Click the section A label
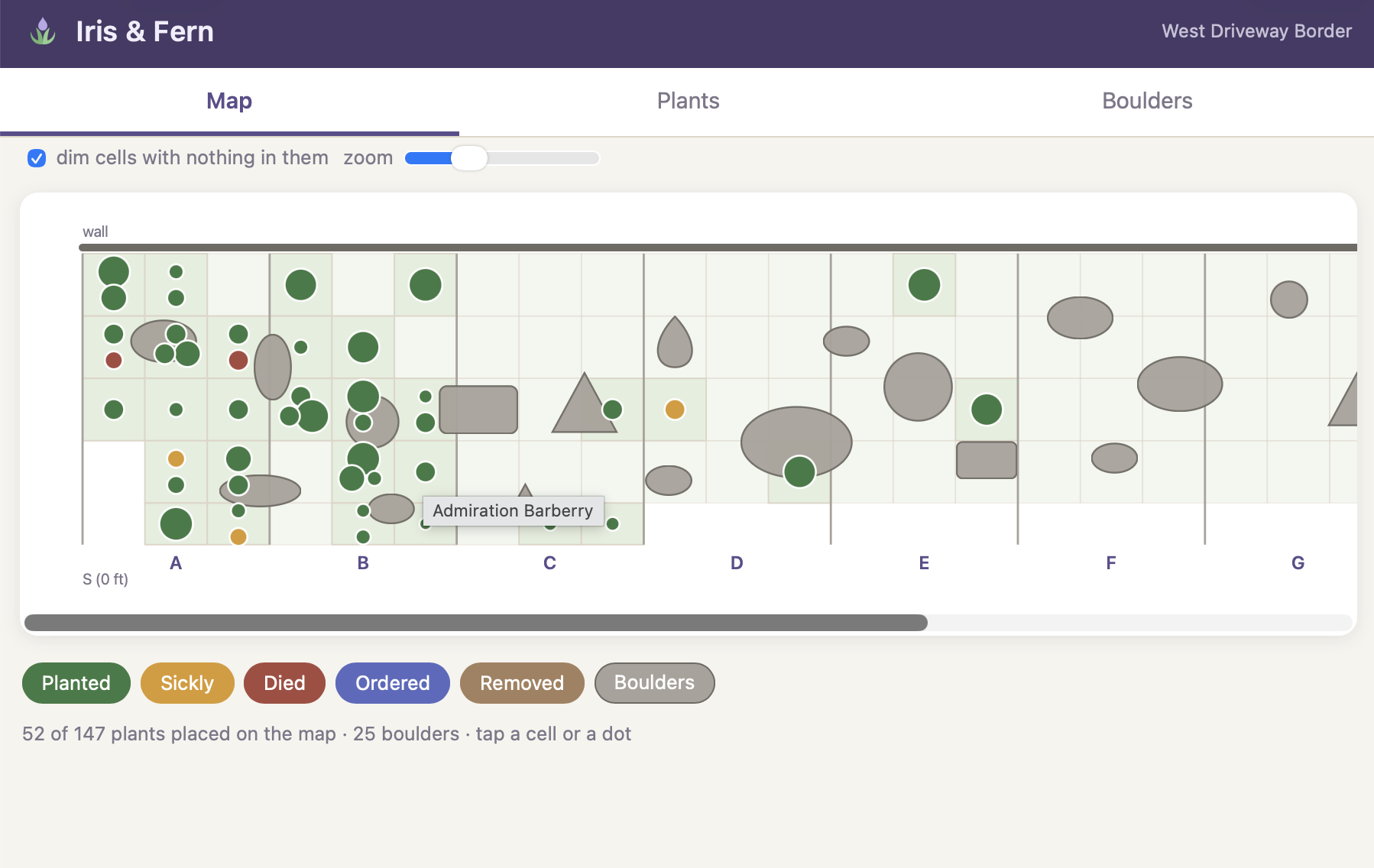Viewport: 1374px width, 868px height. 176,563
